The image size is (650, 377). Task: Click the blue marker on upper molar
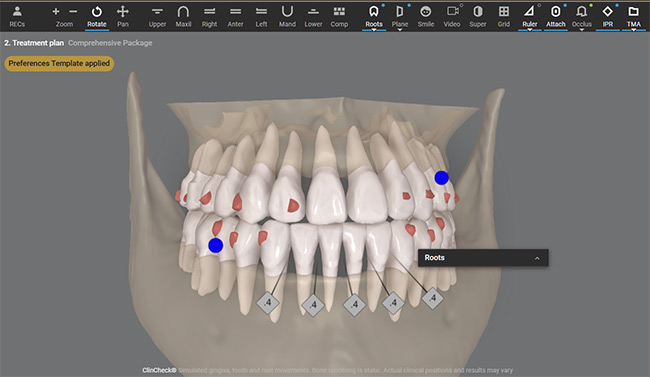point(441,178)
